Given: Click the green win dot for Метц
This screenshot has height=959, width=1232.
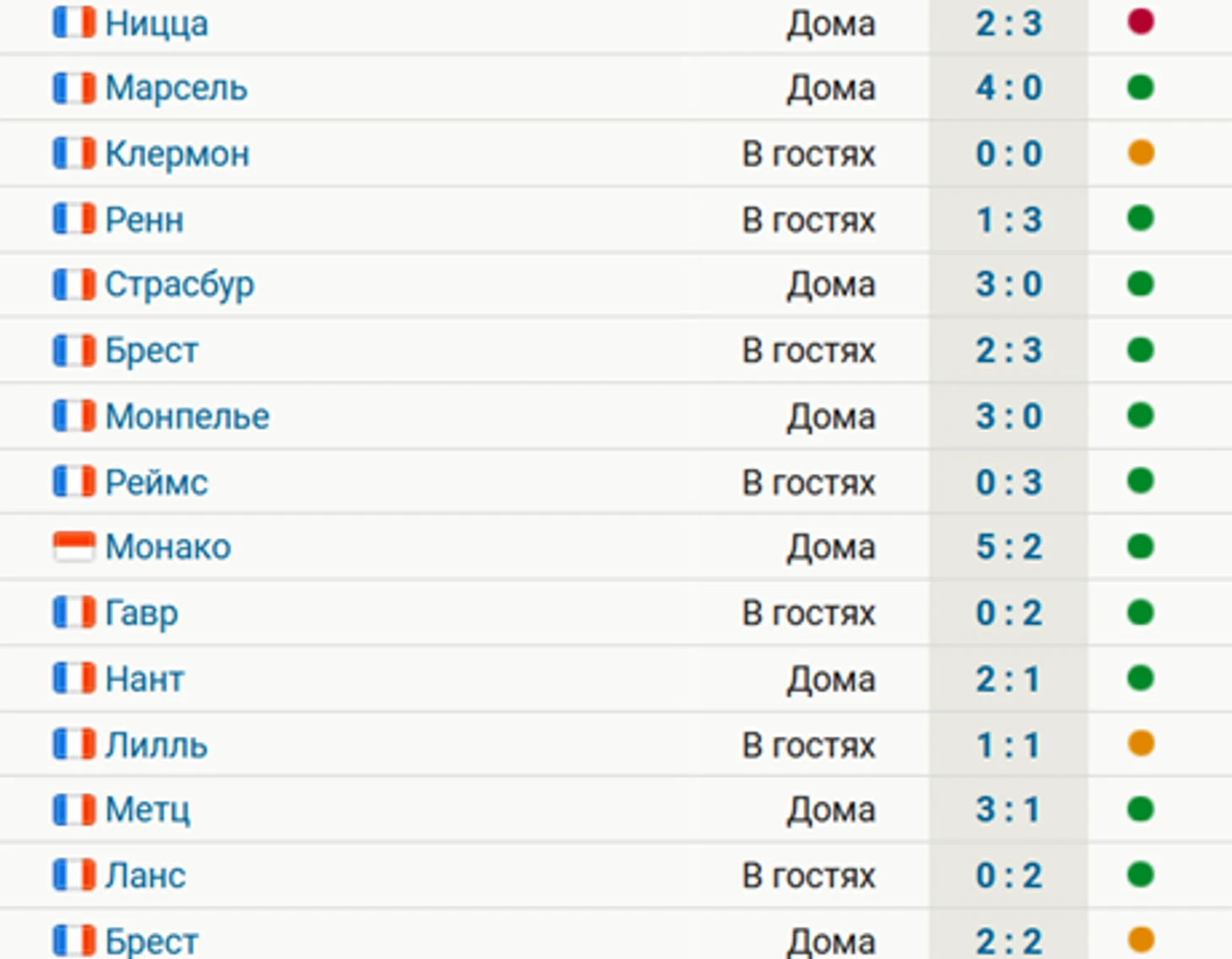Looking at the screenshot, I should tap(1140, 809).
